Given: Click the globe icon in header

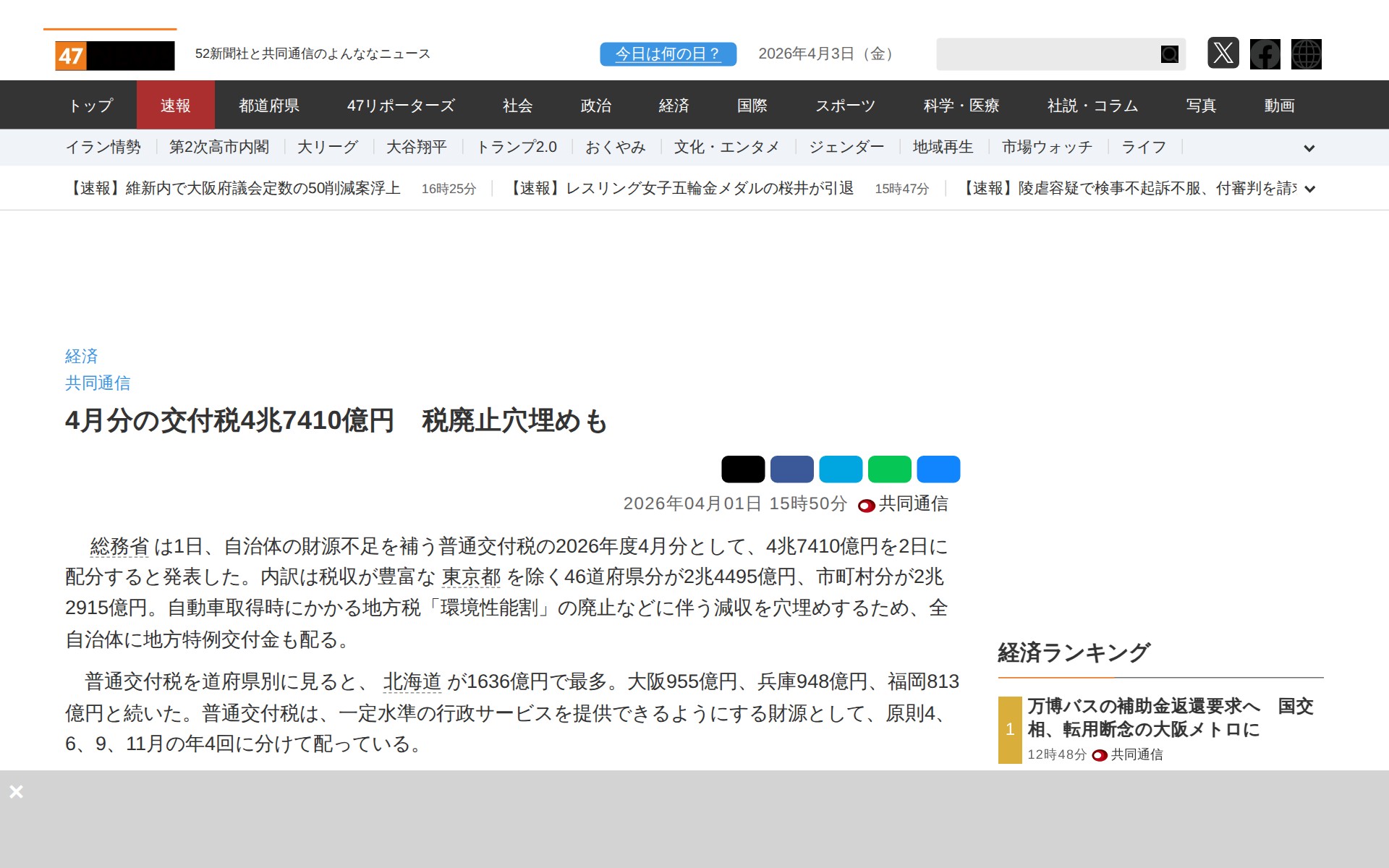Looking at the screenshot, I should click(x=1306, y=54).
